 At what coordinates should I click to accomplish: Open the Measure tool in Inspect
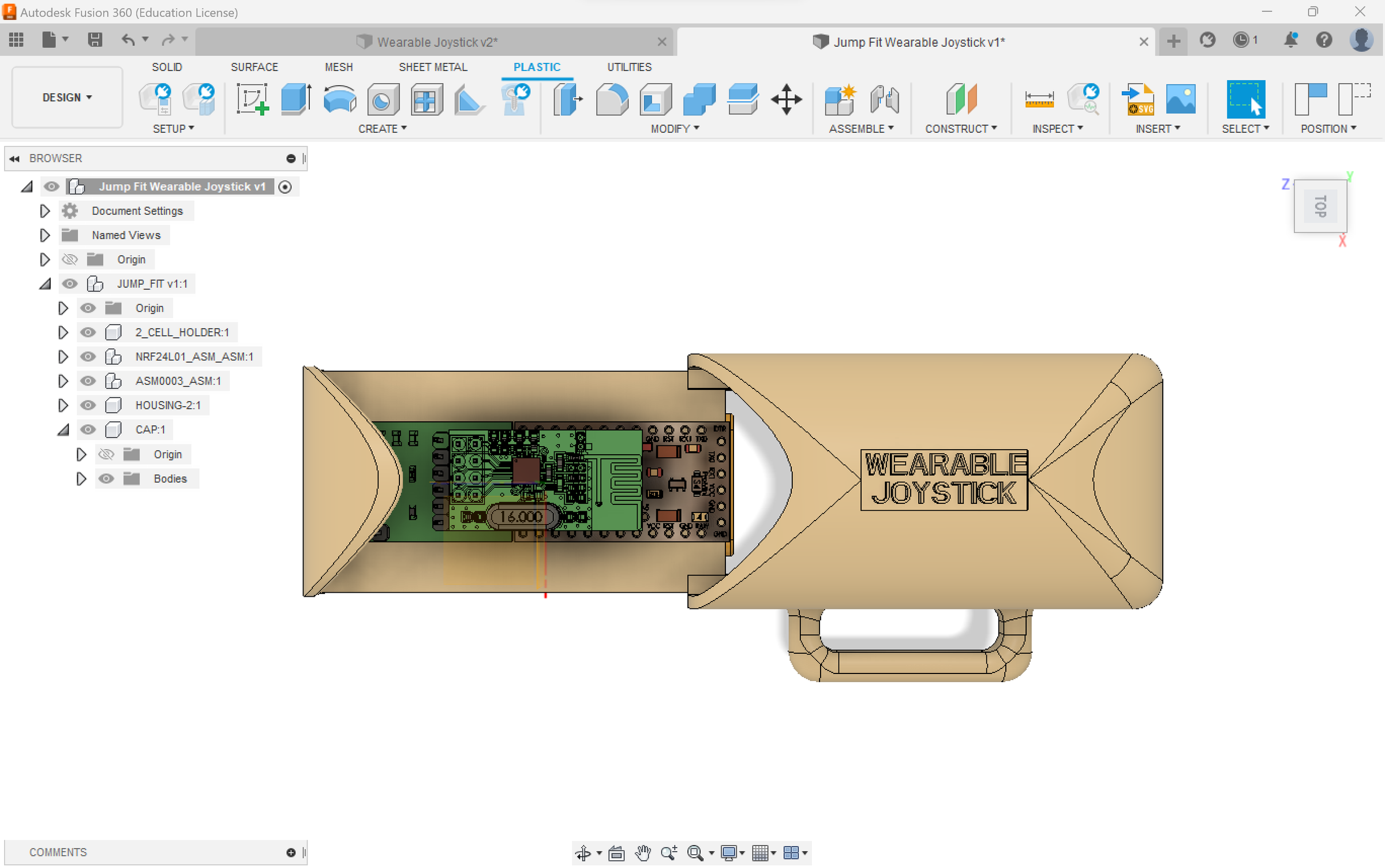(x=1039, y=99)
